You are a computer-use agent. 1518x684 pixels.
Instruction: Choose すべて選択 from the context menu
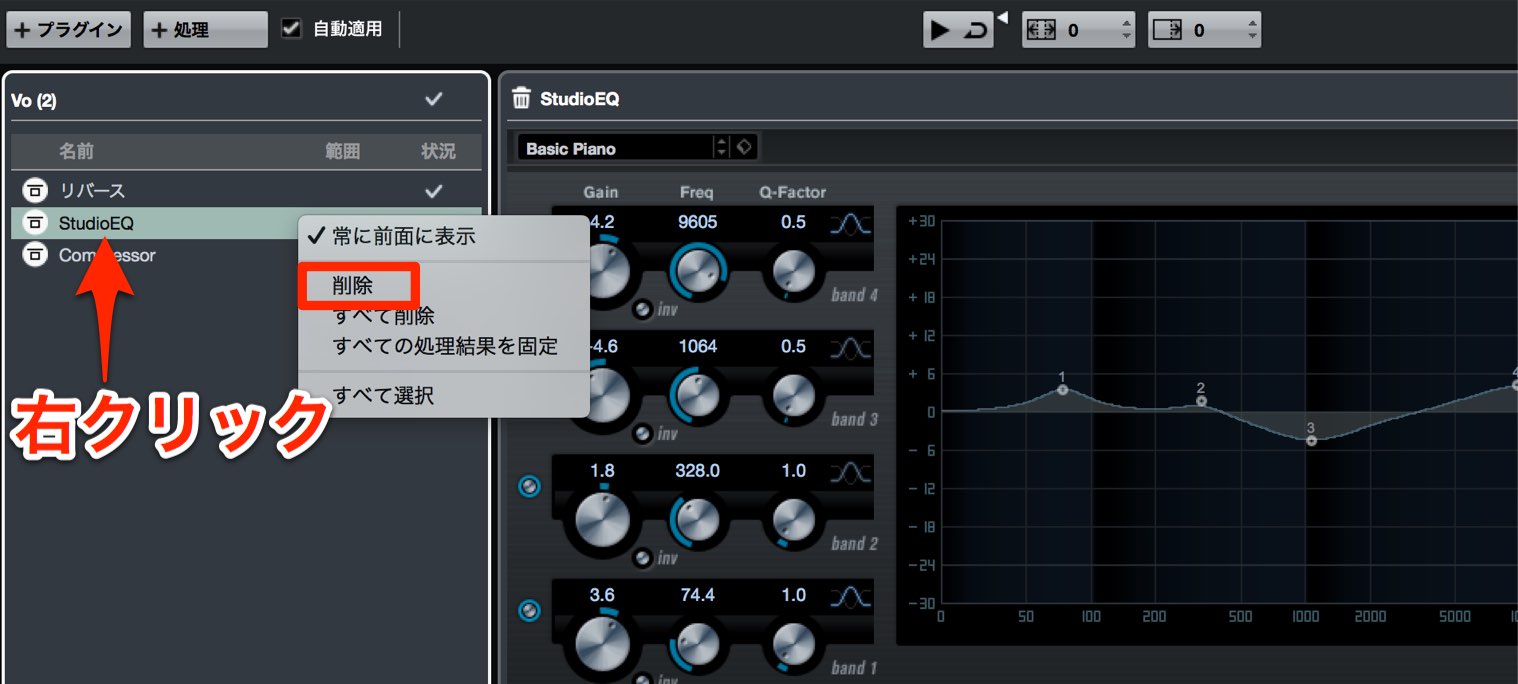point(443,395)
